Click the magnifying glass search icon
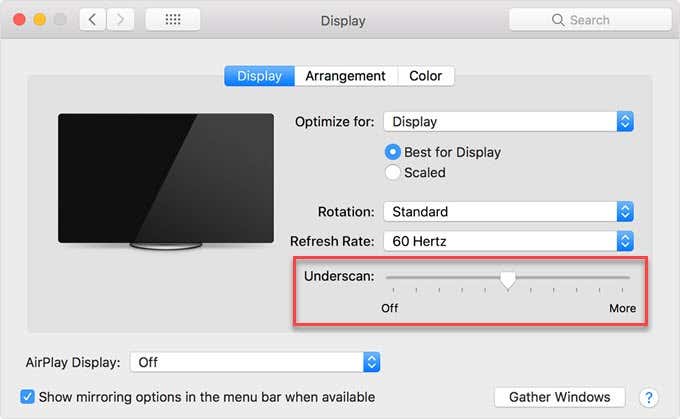This screenshot has width=680, height=419. point(558,20)
